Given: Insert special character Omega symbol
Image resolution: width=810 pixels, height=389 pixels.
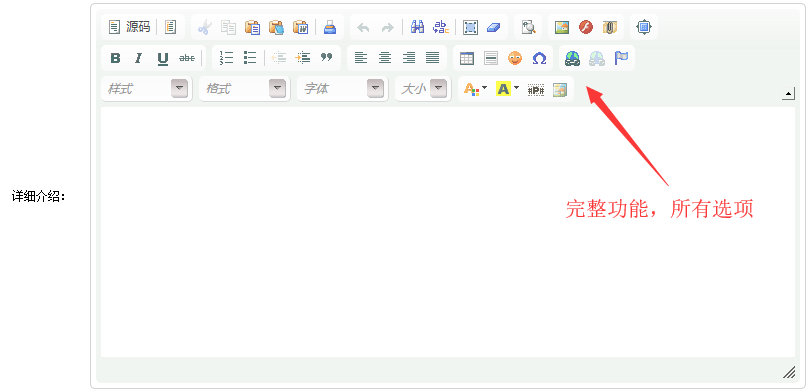Looking at the screenshot, I should pos(539,58).
